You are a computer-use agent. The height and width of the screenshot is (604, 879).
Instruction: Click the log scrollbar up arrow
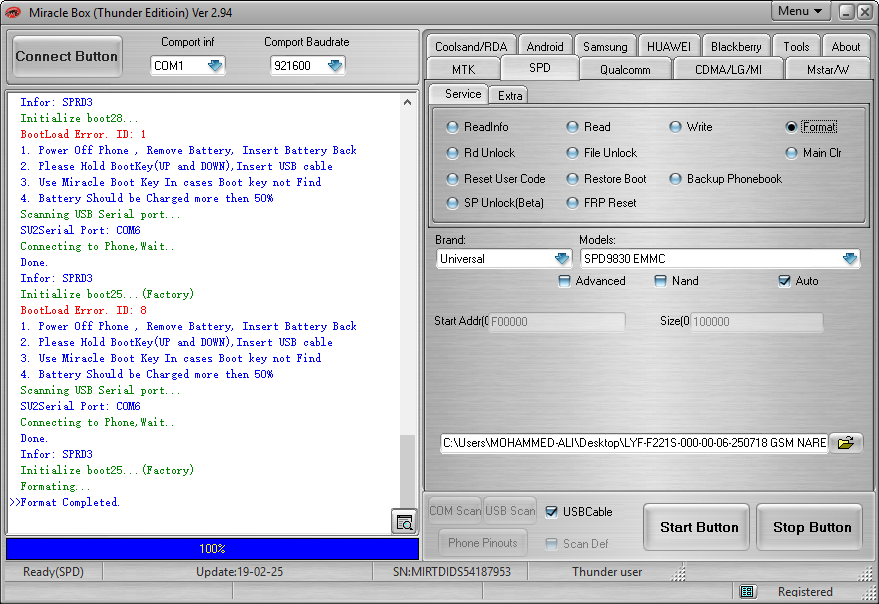pos(408,102)
